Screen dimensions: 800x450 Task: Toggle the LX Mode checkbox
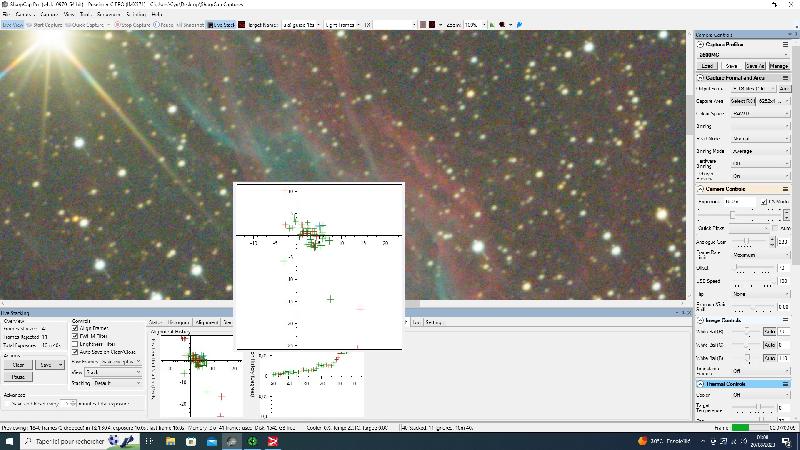pyautogui.click(x=764, y=202)
